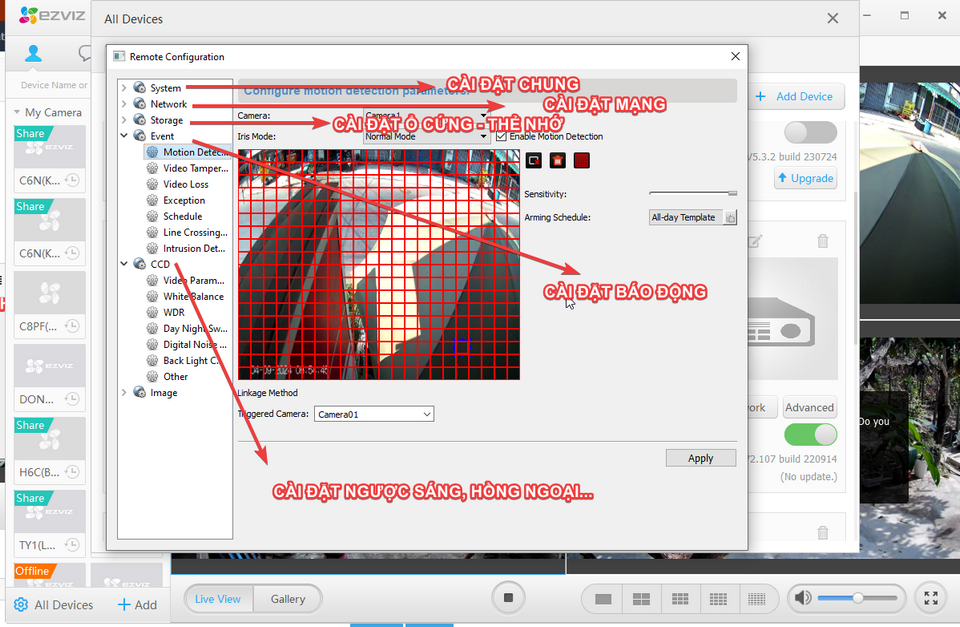Enter full screen with the expand arrows icon

(x=931, y=598)
